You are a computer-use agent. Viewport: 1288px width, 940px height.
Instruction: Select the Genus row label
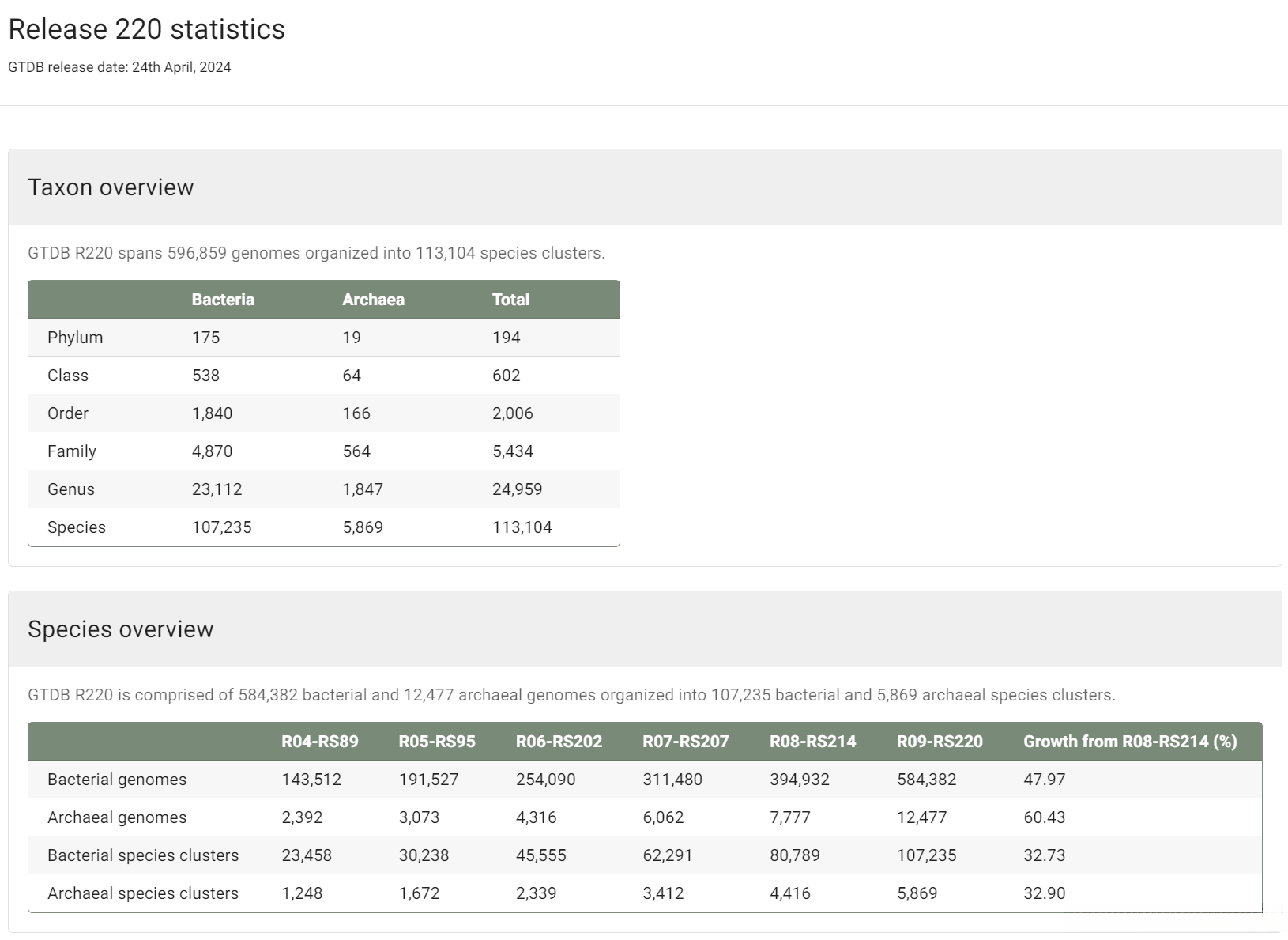[71, 489]
